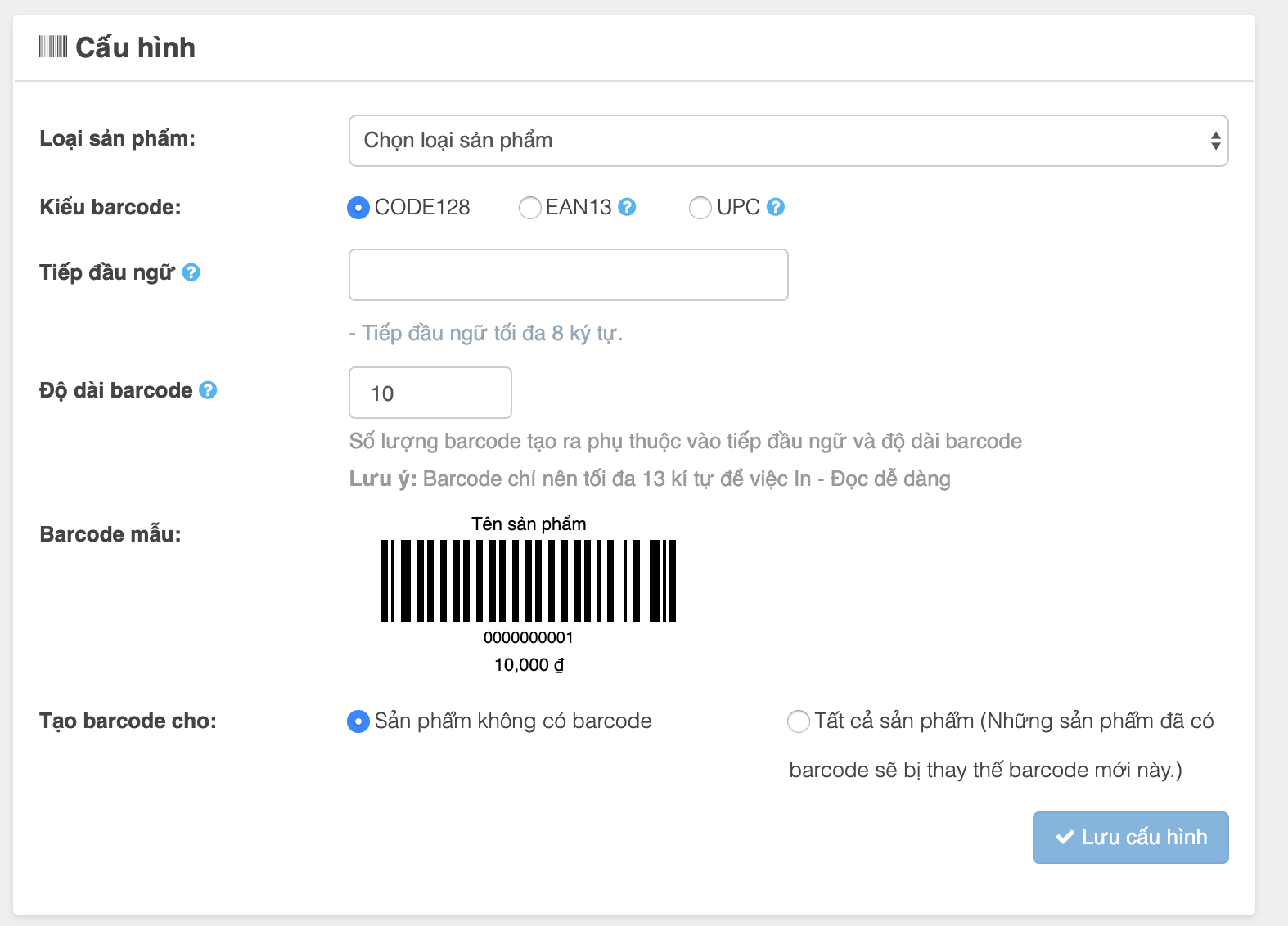Click Số lượng barcode tạo ra description text
1288x926 pixels.
pyautogui.click(x=686, y=441)
